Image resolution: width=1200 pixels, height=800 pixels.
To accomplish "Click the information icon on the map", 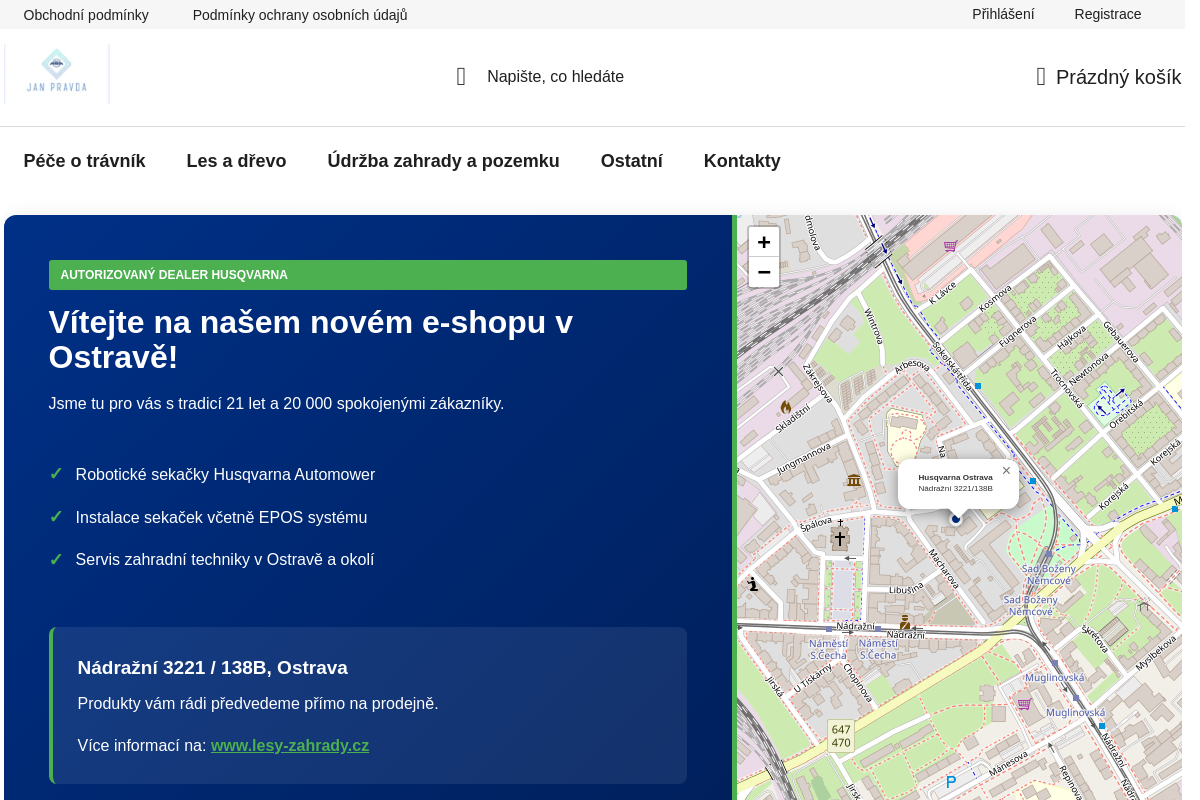I will (x=753, y=584).
